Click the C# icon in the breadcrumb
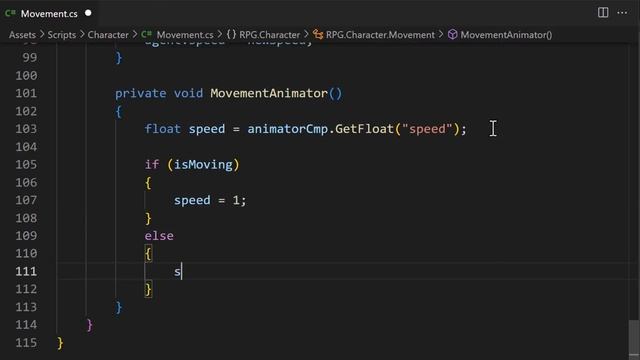The image size is (640, 360). pyautogui.click(x=147, y=35)
